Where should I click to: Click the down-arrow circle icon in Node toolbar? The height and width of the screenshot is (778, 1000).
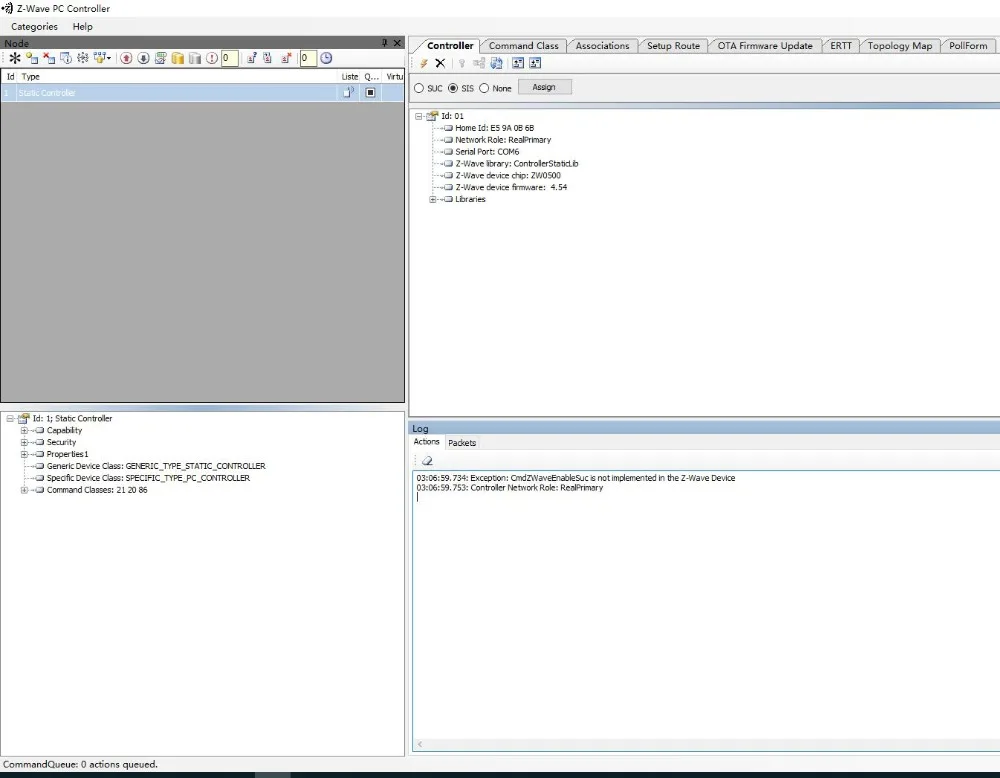pyautogui.click(x=143, y=58)
